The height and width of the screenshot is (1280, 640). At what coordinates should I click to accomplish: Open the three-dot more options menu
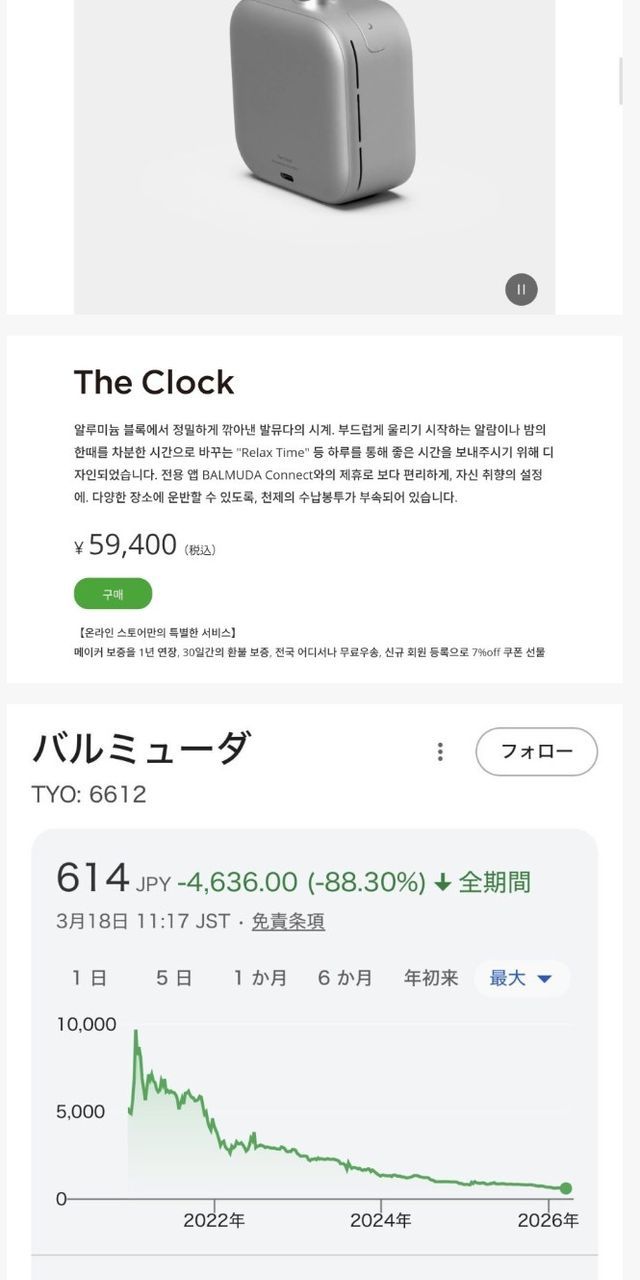(x=440, y=752)
